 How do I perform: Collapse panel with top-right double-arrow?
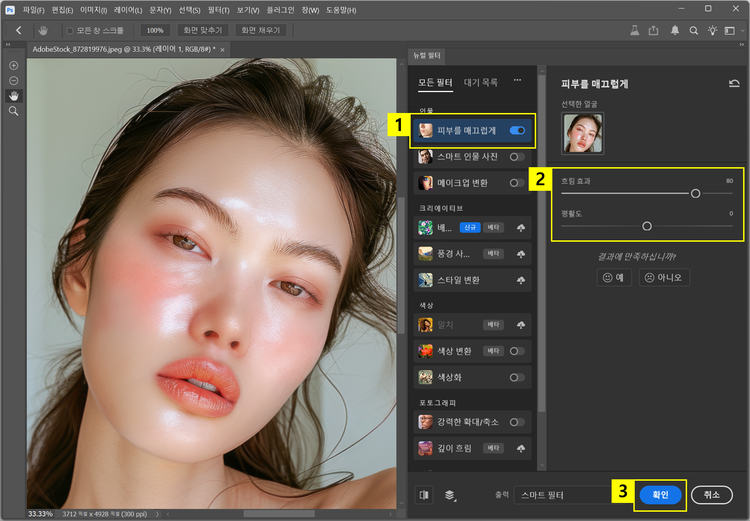coord(742,45)
